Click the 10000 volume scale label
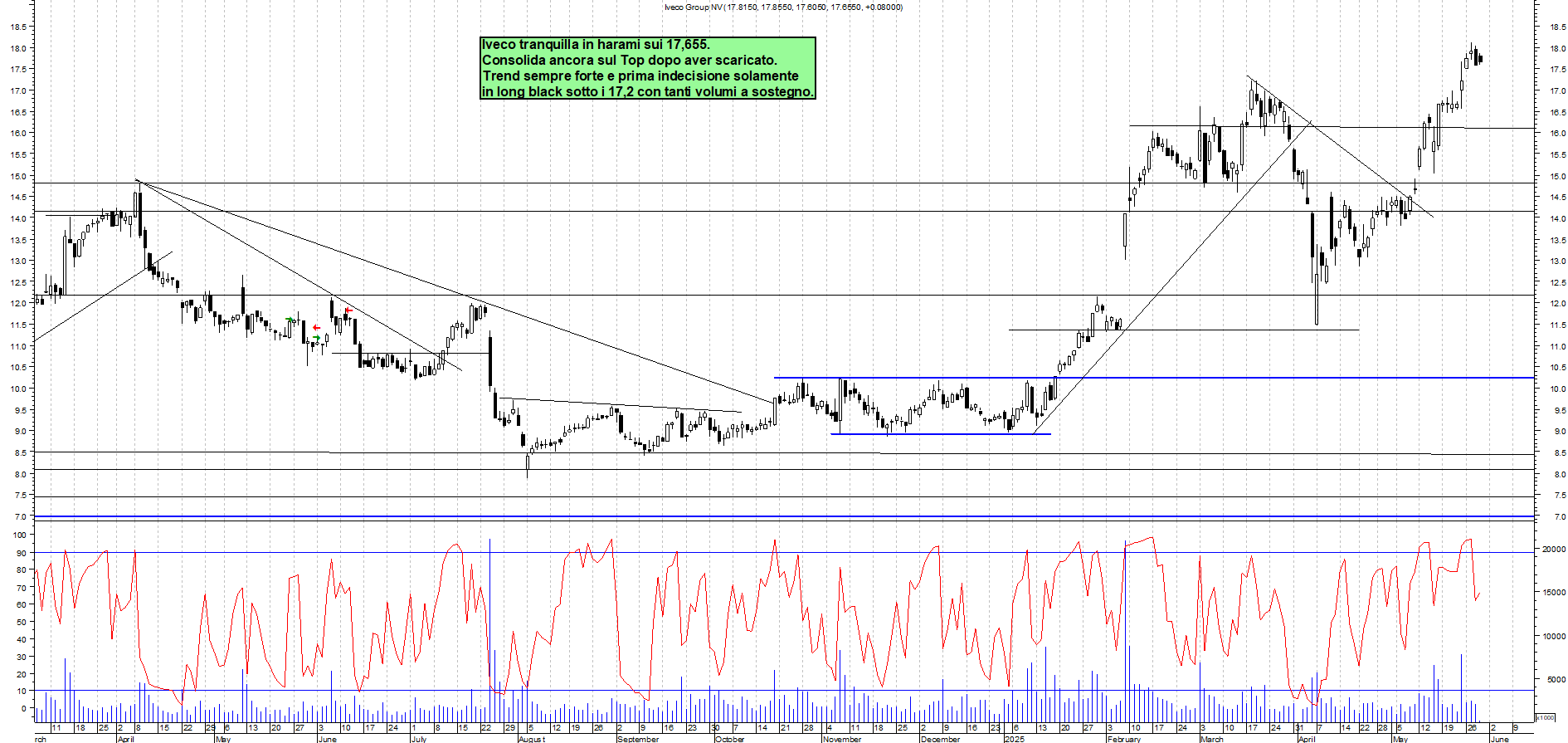 coord(1554,637)
